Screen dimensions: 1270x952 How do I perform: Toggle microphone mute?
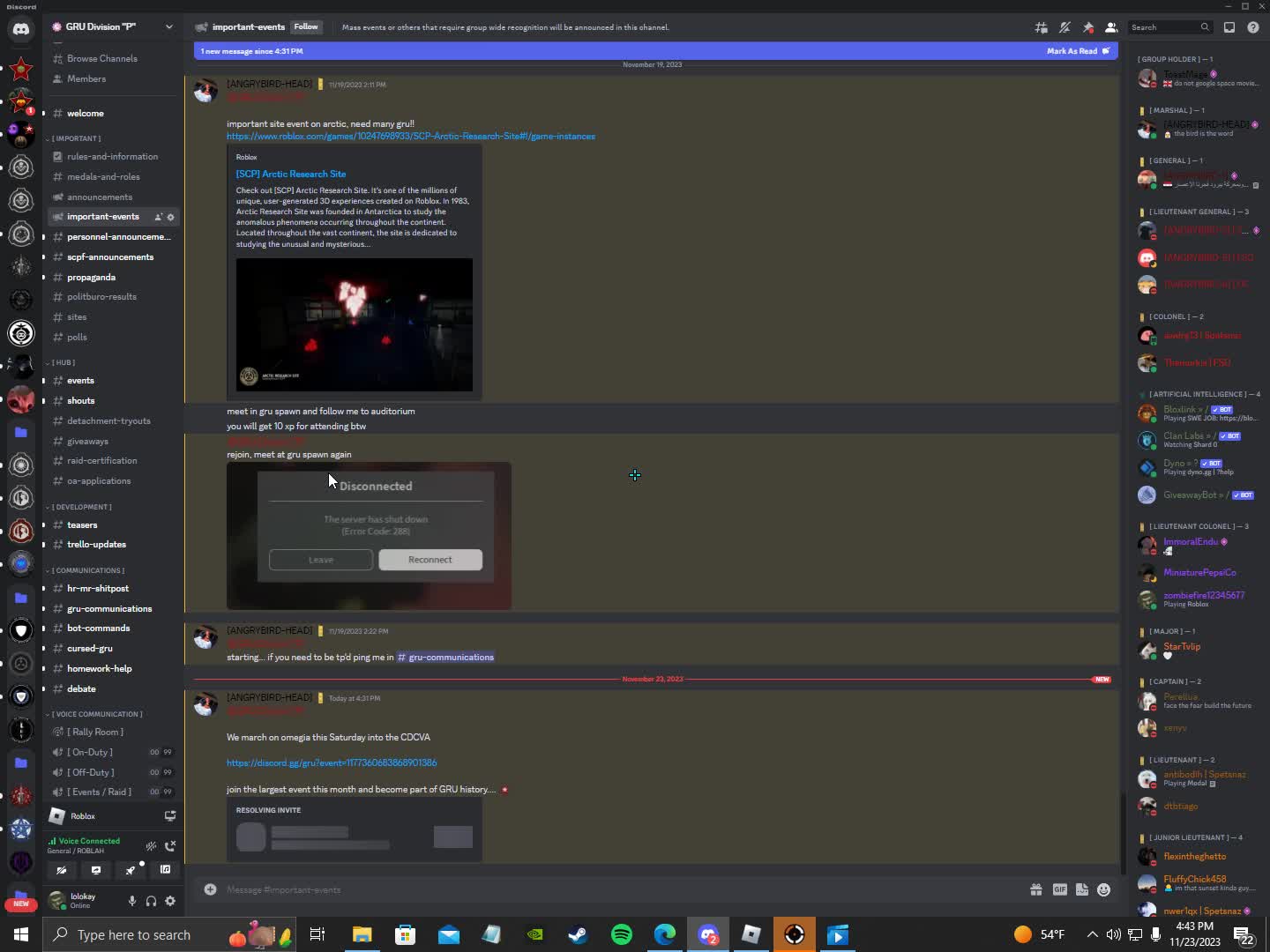132,901
